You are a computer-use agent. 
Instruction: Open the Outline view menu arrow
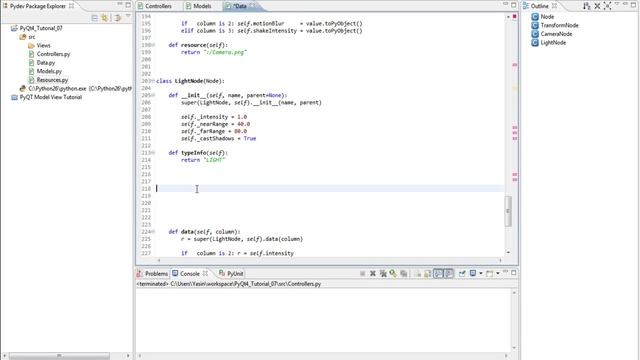tap(617, 4)
